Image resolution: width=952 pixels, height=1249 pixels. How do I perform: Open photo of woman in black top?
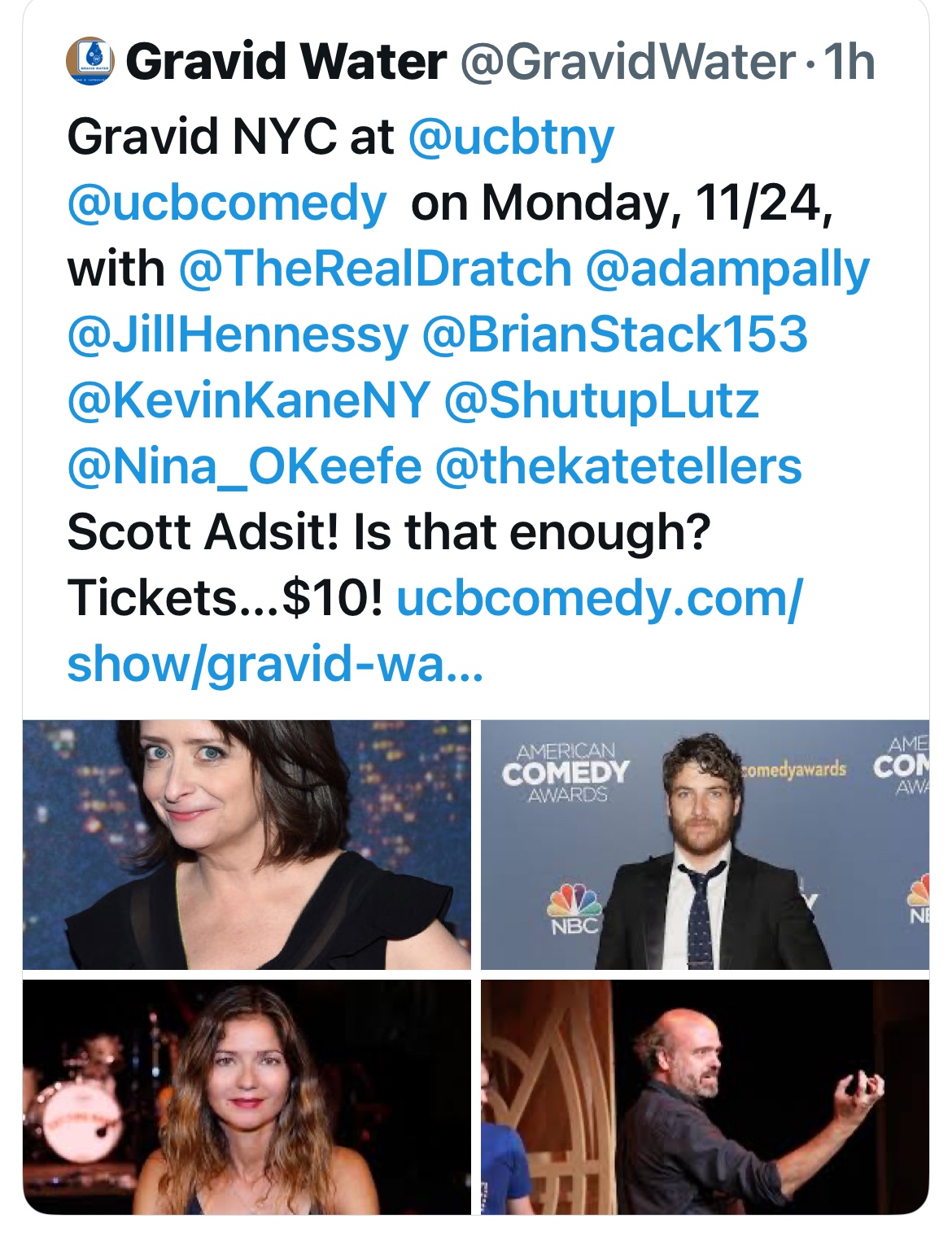pyautogui.click(x=247, y=844)
